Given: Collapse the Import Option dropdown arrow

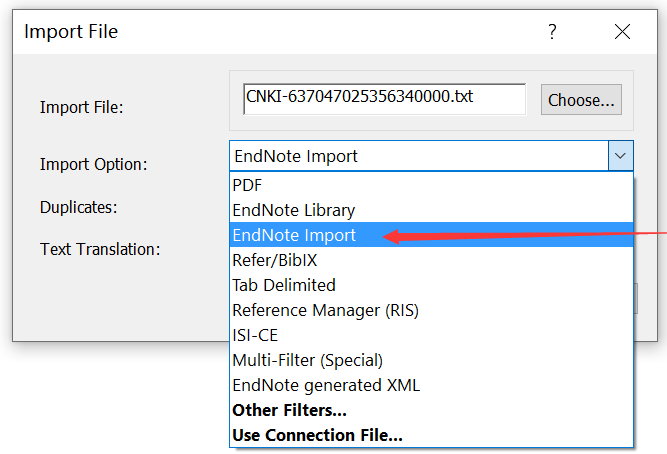Looking at the screenshot, I should click(x=620, y=156).
